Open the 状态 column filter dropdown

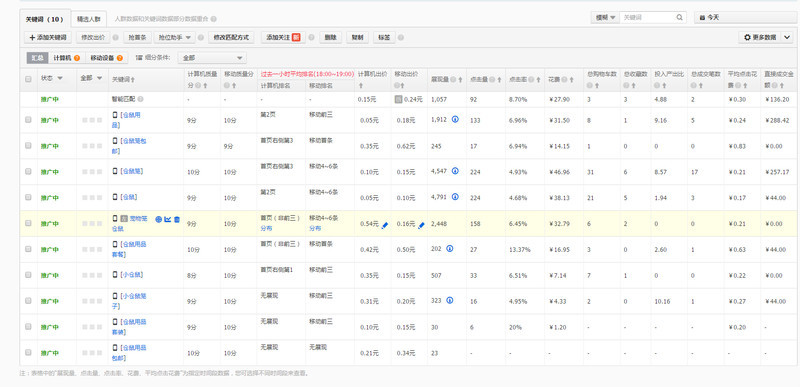click(60, 79)
